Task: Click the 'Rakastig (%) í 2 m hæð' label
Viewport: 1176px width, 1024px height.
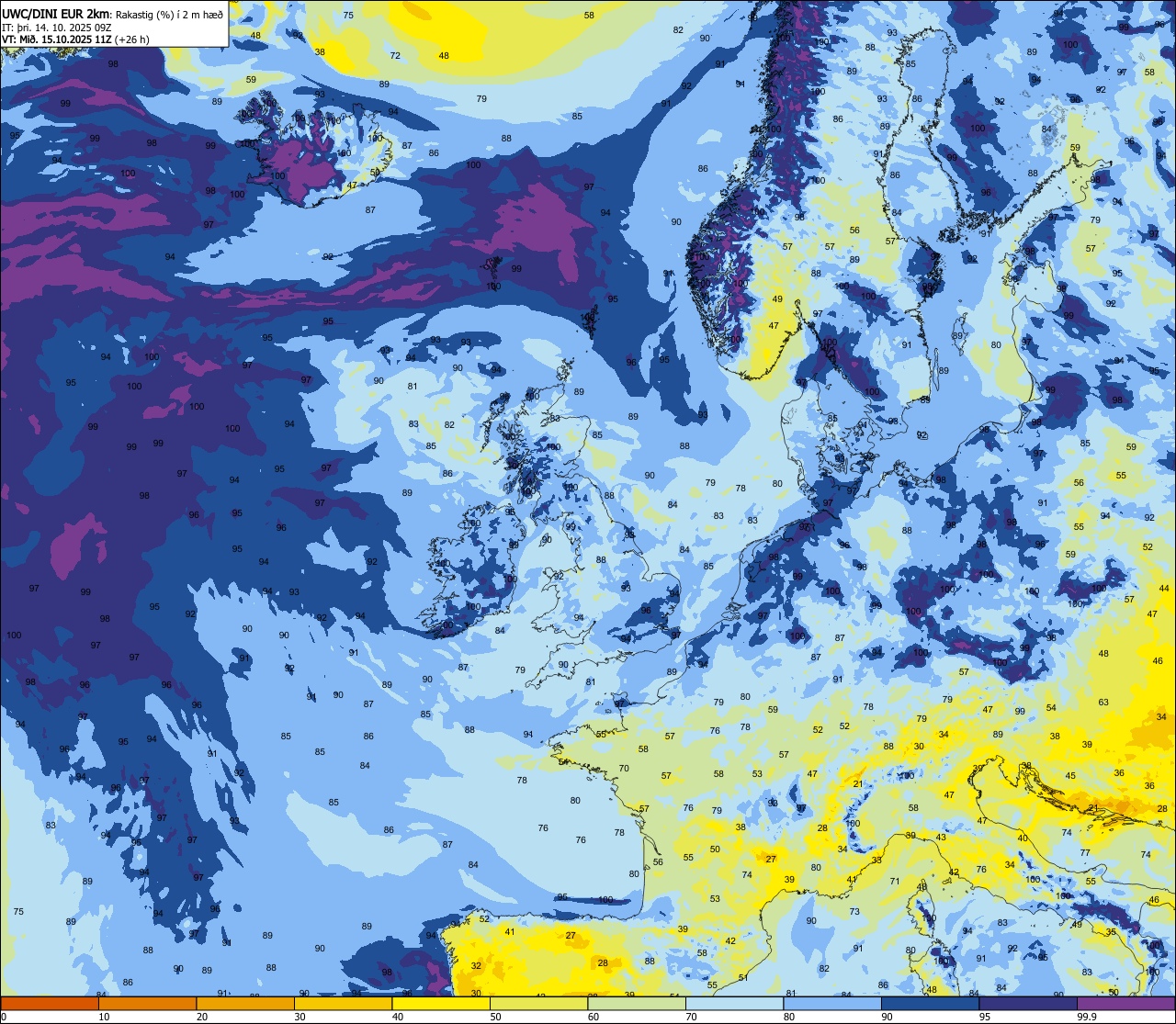Action: coord(169,14)
